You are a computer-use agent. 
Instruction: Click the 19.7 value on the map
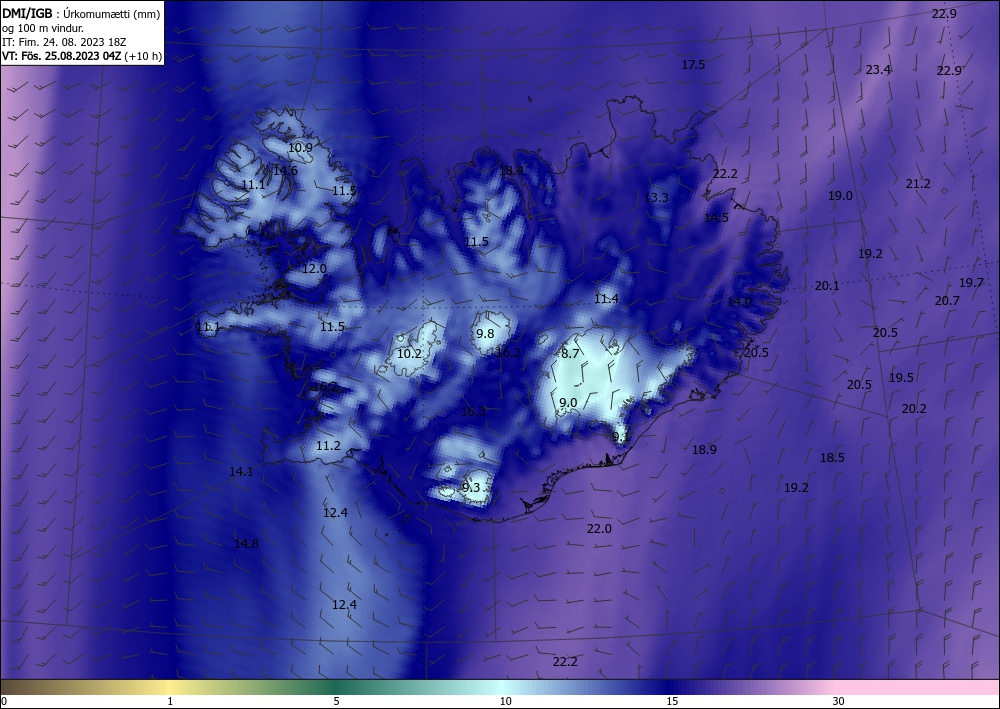coord(971,282)
